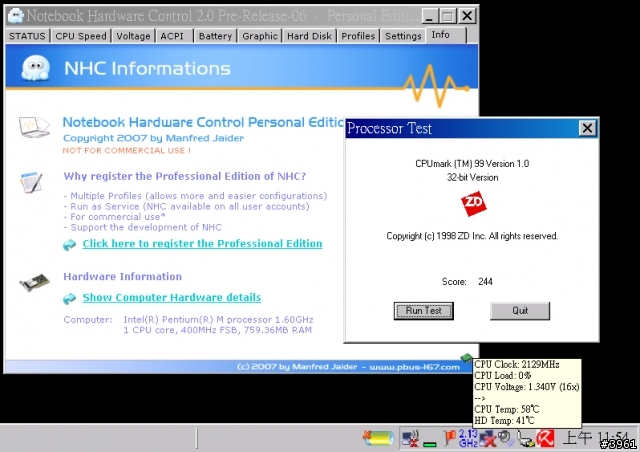The height and width of the screenshot is (452, 640).
Task: Click the network disconnected red X tray icon
Action: pyautogui.click(x=488, y=439)
